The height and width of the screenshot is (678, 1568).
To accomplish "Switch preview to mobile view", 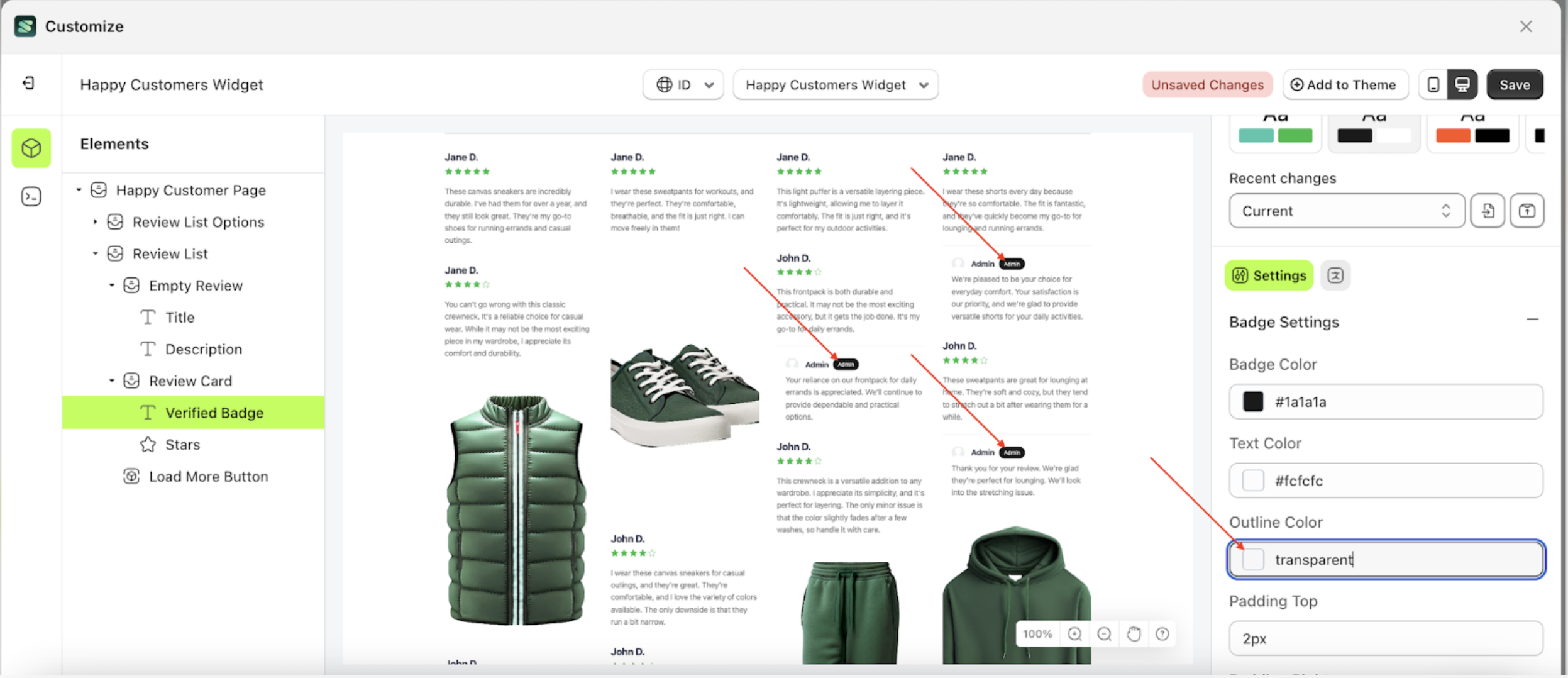I will tap(1433, 84).
